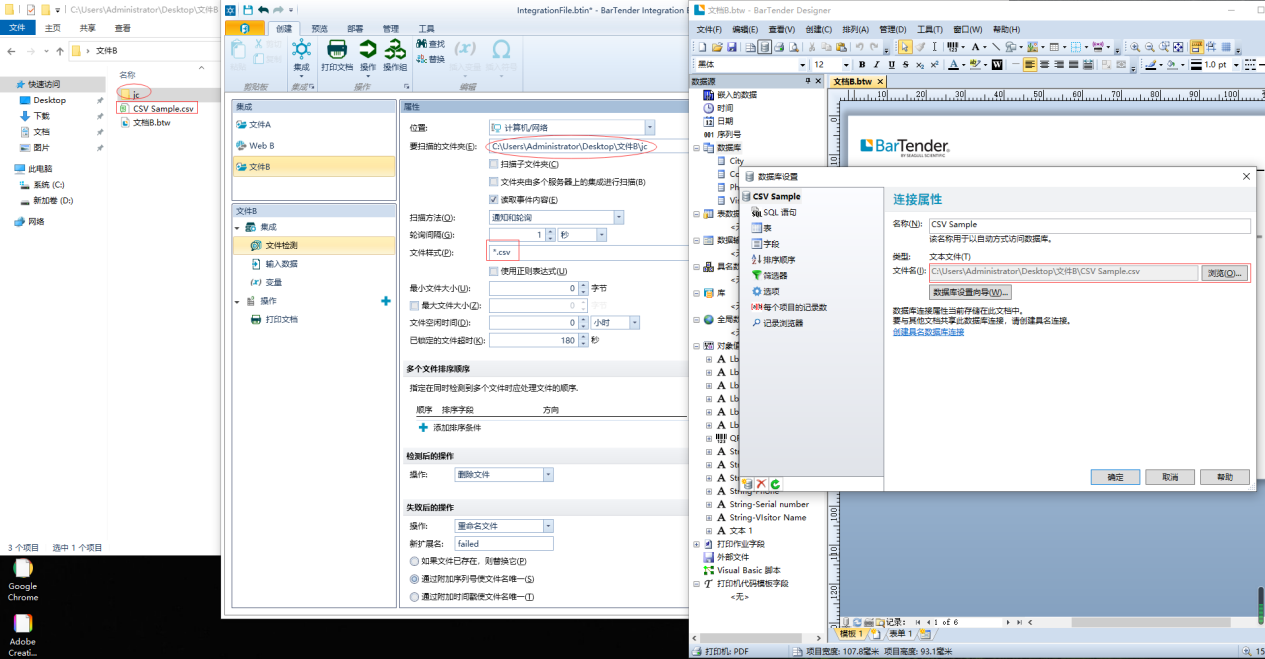The image size is (1265, 659).
Task: Switch to the 部署 ribbon tab
Action: tap(355, 29)
